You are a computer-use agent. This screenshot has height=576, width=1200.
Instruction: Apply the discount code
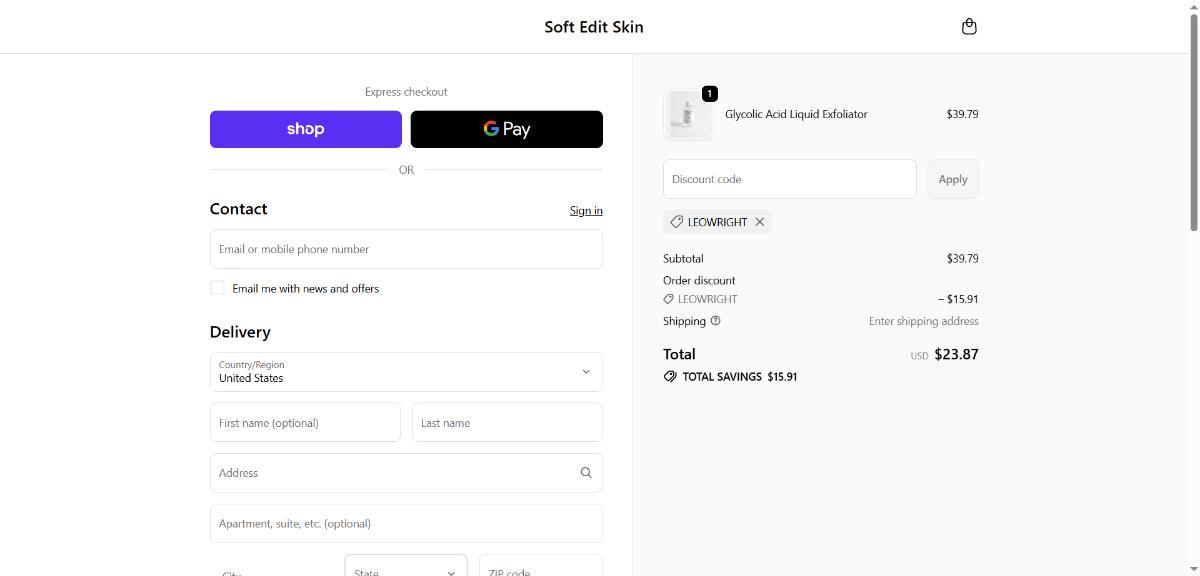(952, 179)
